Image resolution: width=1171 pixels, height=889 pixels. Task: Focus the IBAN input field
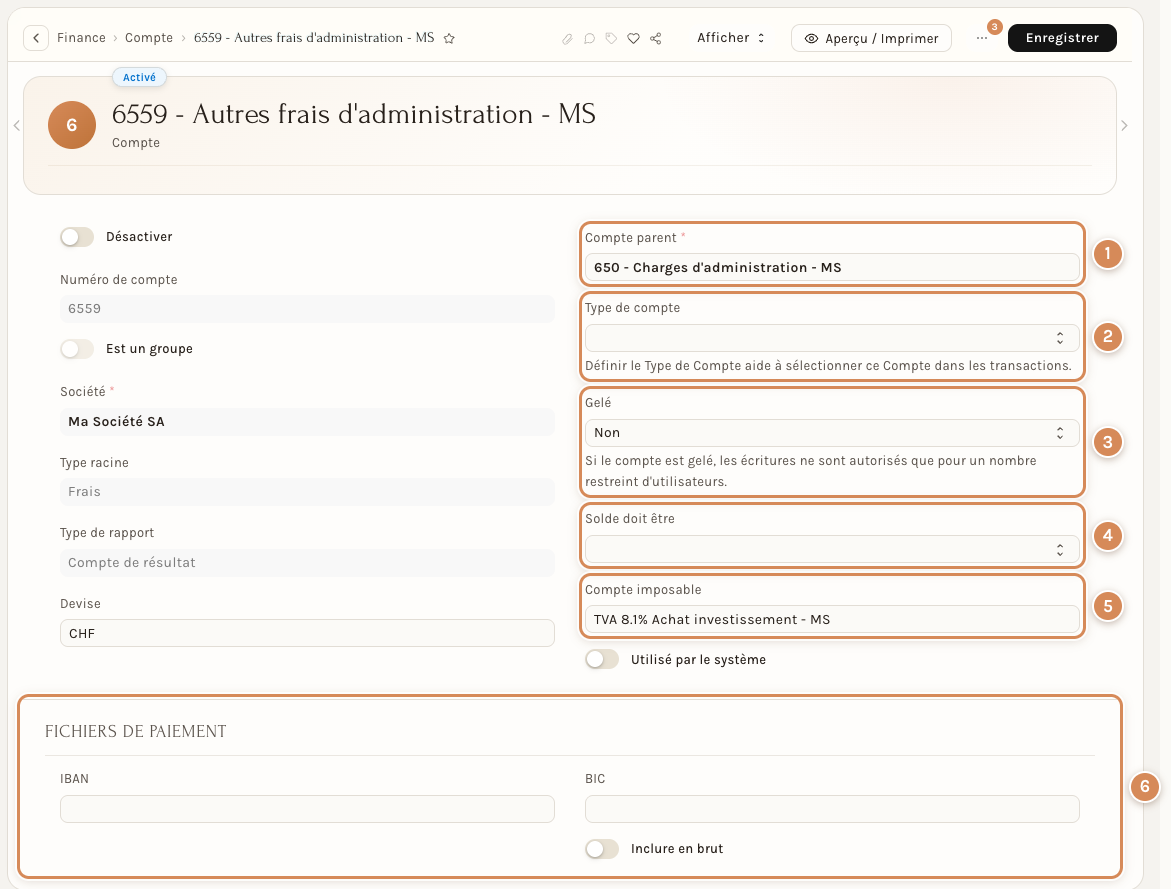point(307,809)
